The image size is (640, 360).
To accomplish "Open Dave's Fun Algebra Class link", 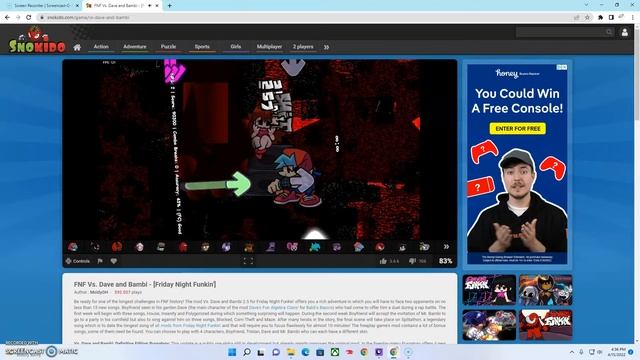I will pos(274,307).
